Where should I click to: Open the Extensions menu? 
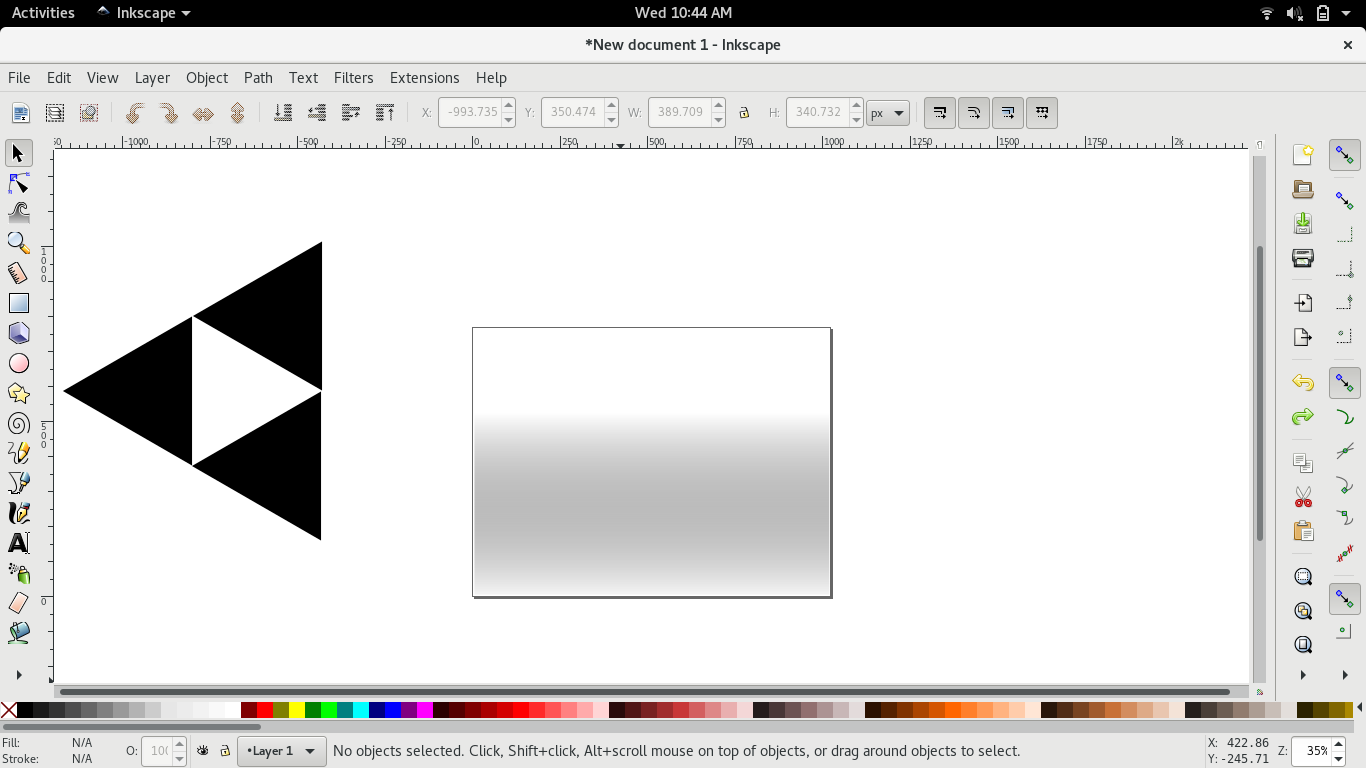click(424, 77)
